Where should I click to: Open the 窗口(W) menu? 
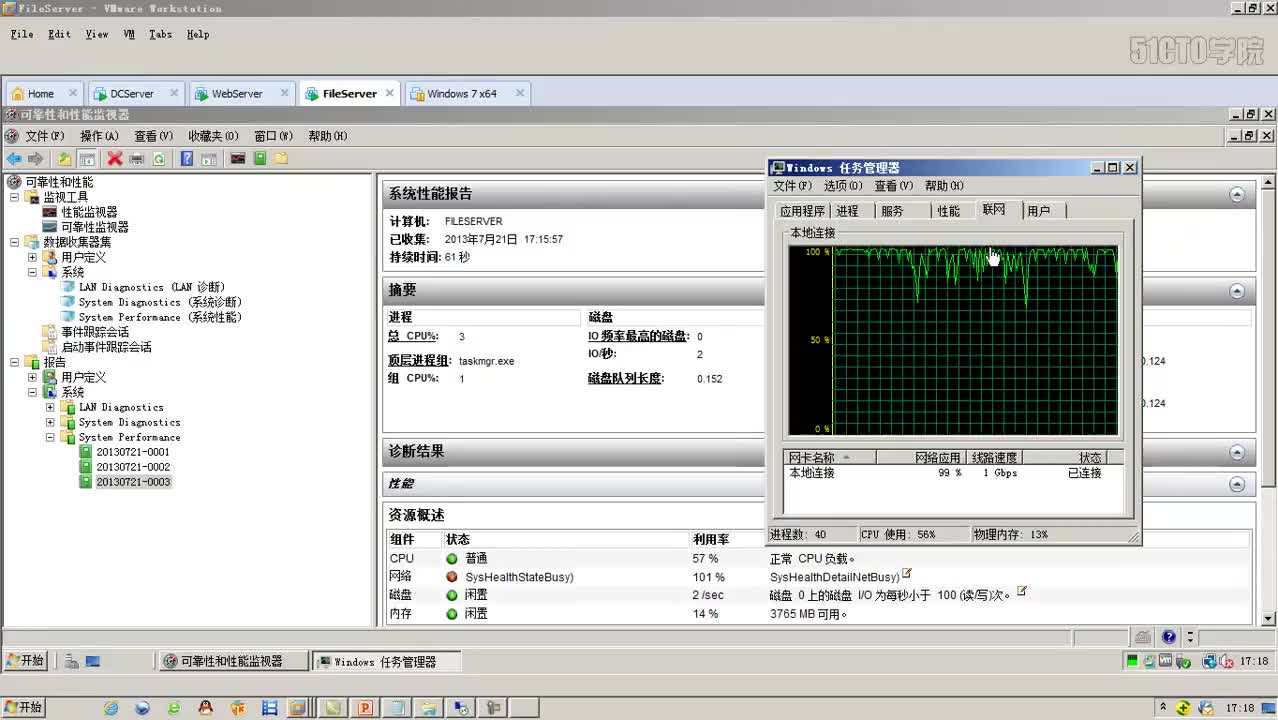273,136
